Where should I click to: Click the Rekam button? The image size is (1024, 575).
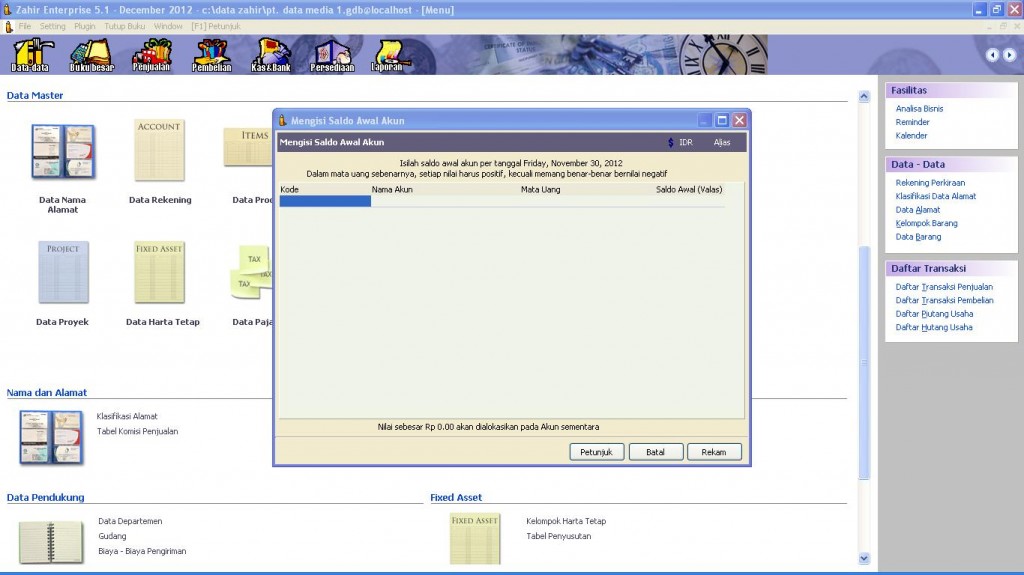tap(714, 452)
